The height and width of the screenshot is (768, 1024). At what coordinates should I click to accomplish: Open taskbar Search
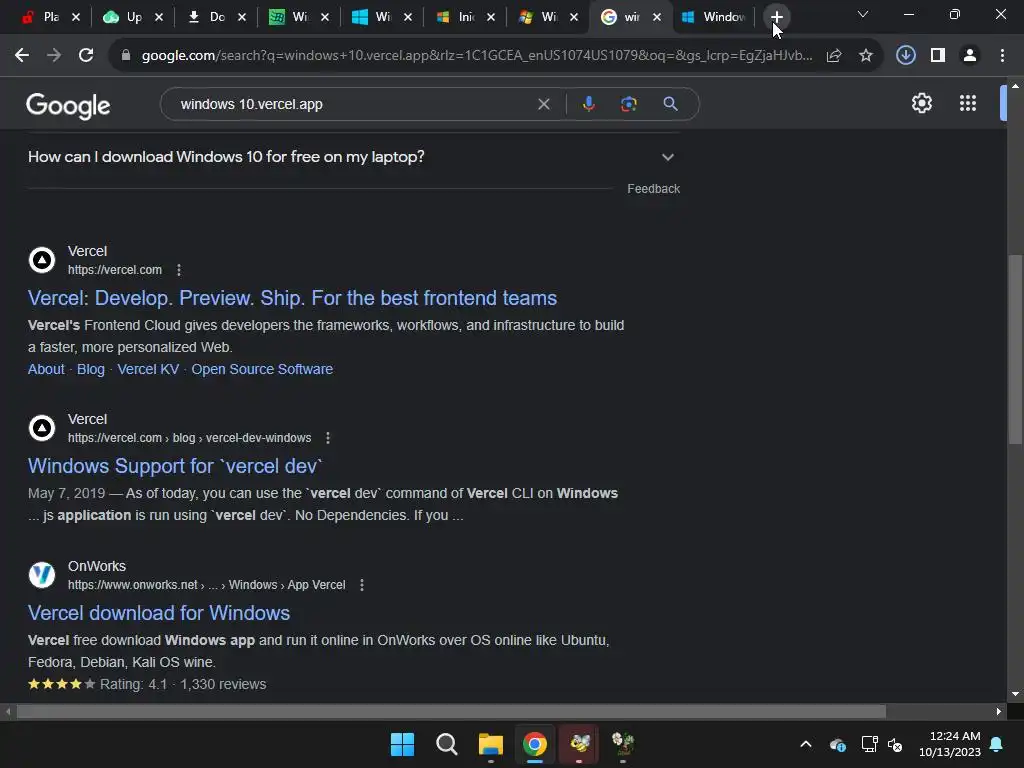pyautogui.click(x=447, y=744)
